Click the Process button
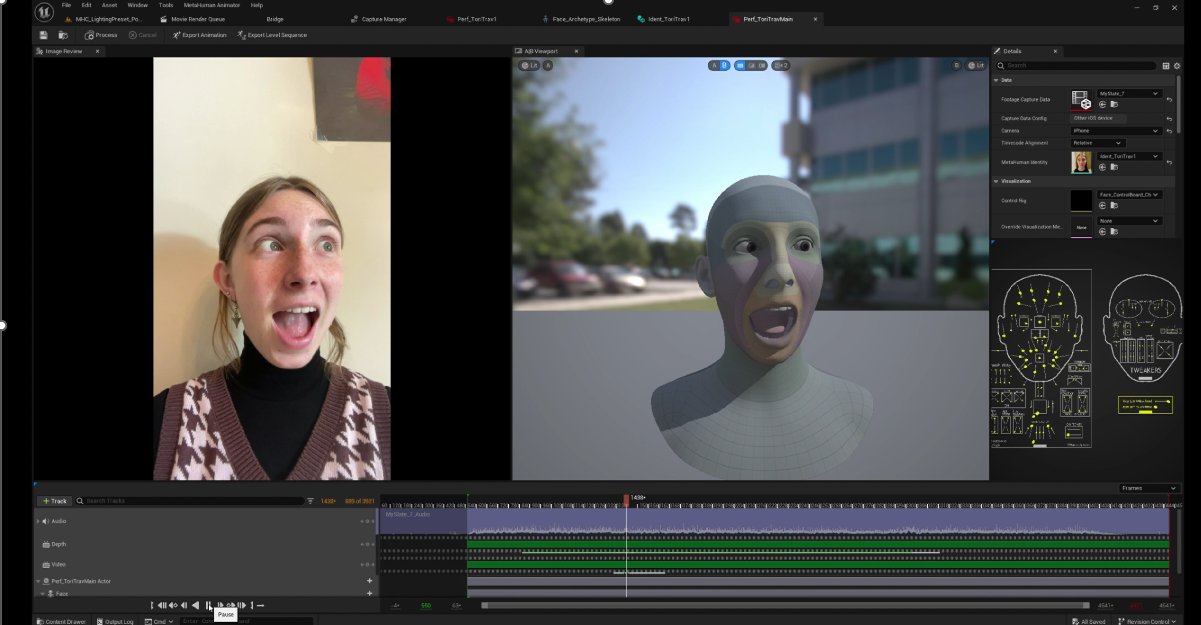This screenshot has height=625, width=1201. [101, 35]
